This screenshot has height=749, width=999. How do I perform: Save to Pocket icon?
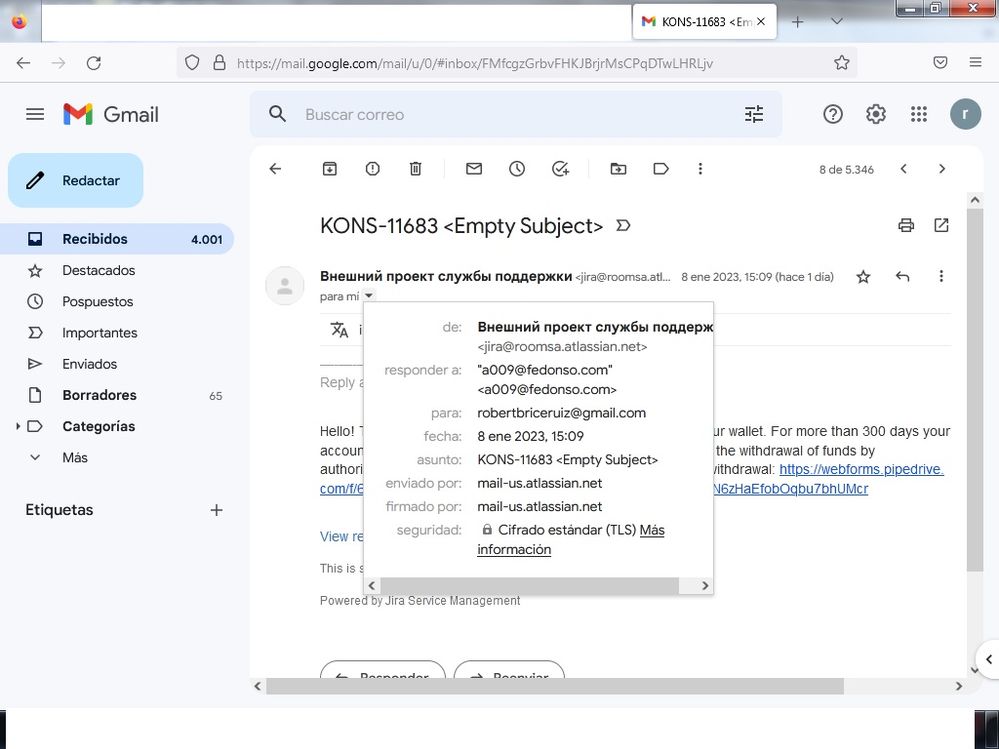point(940,62)
